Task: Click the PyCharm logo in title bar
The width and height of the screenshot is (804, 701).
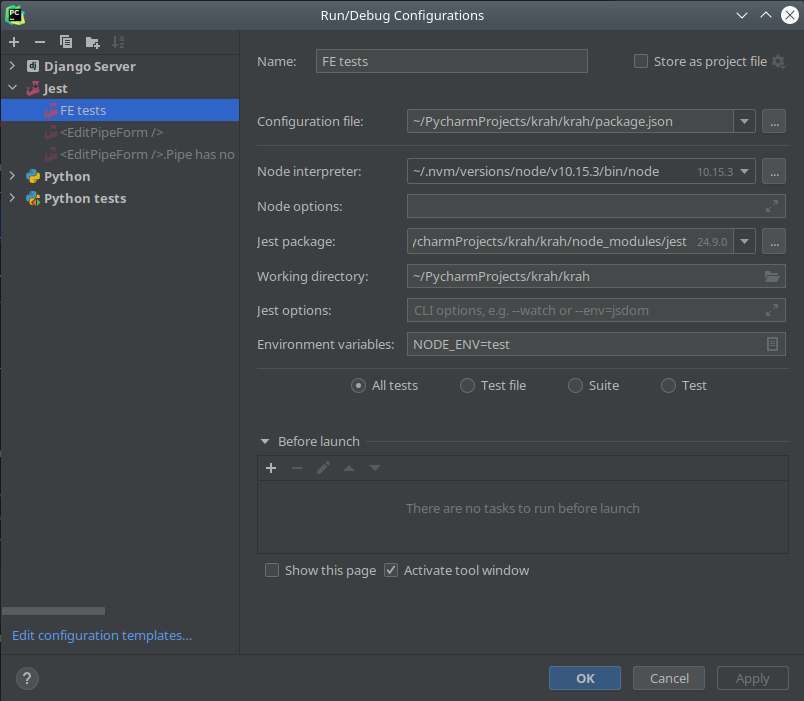Action: pyautogui.click(x=15, y=15)
